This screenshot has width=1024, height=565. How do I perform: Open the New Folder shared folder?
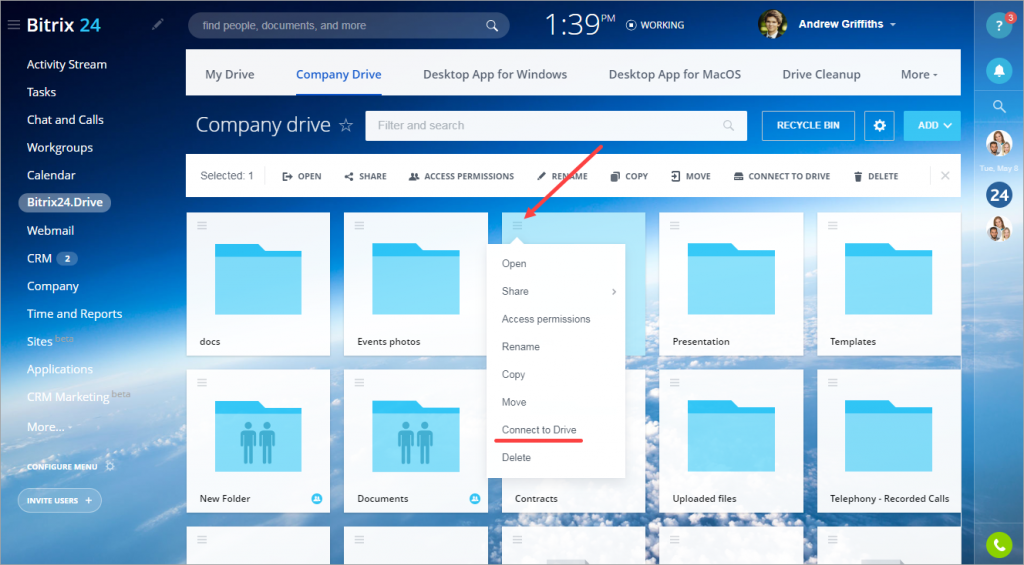pos(258,436)
